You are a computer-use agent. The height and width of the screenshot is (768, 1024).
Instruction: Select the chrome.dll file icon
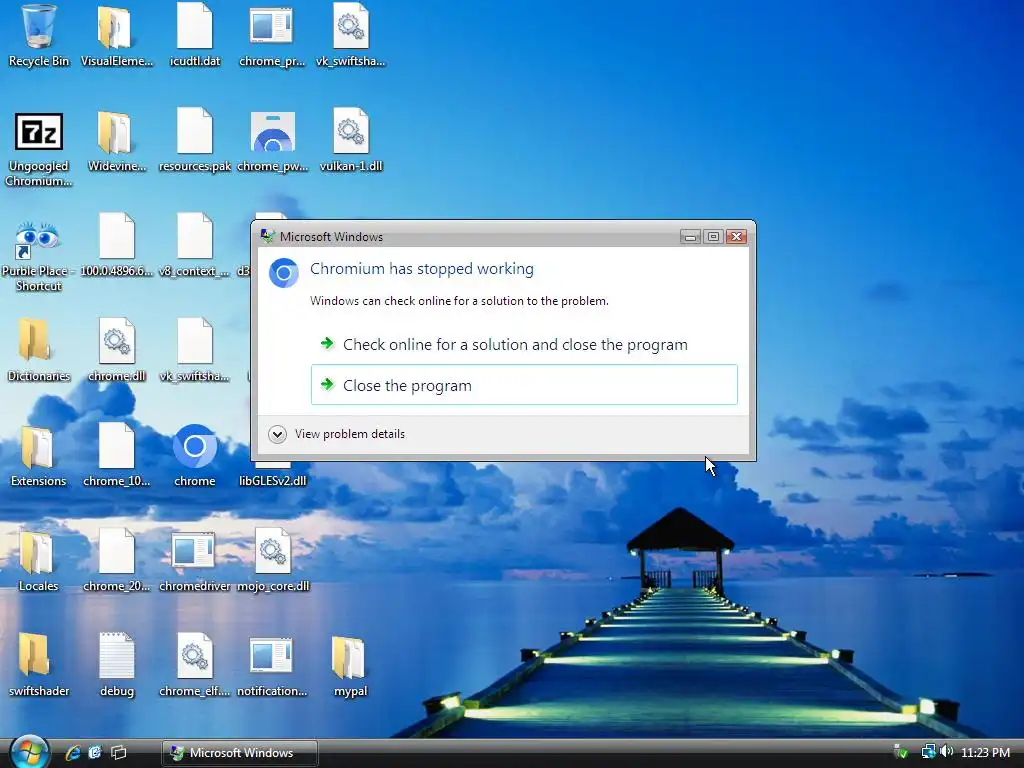point(116,351)
